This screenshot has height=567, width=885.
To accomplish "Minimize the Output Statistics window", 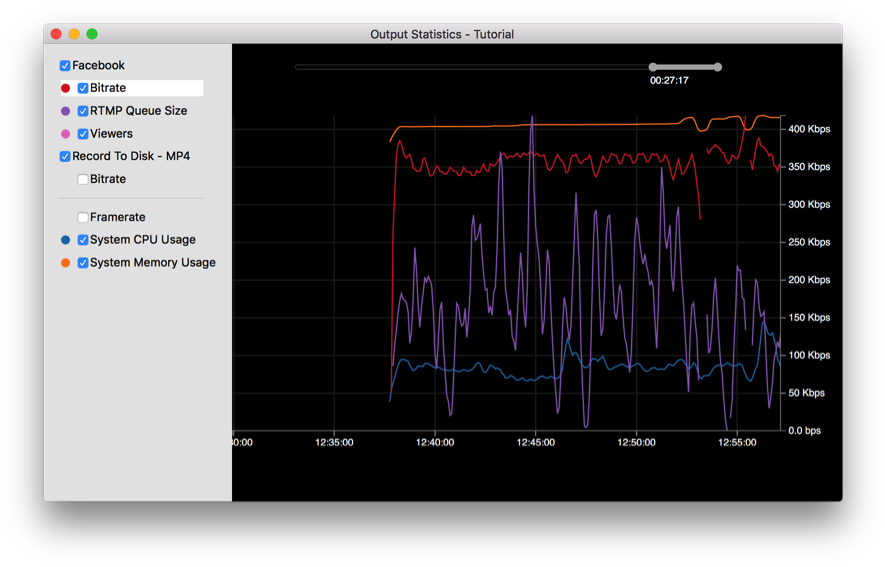I will (x=74, y=34).
